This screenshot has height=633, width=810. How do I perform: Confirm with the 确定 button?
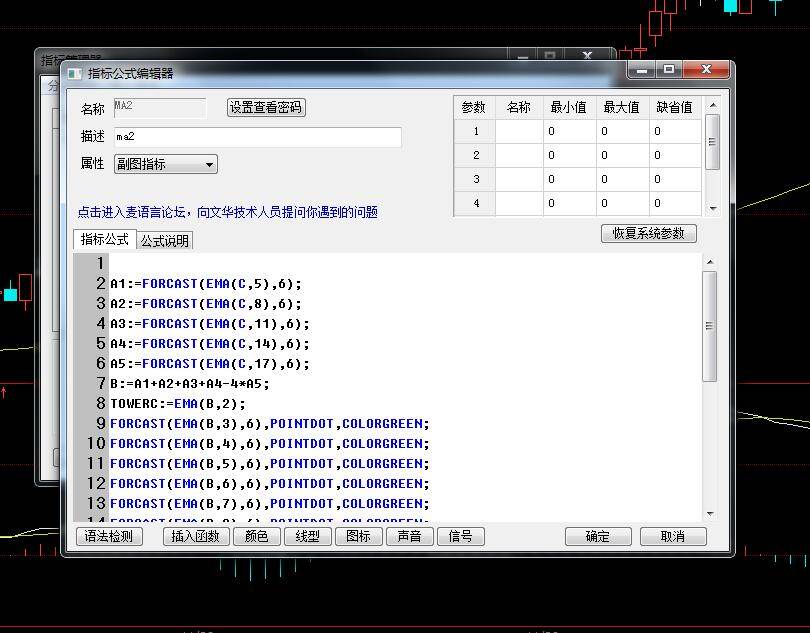[598, 536]
